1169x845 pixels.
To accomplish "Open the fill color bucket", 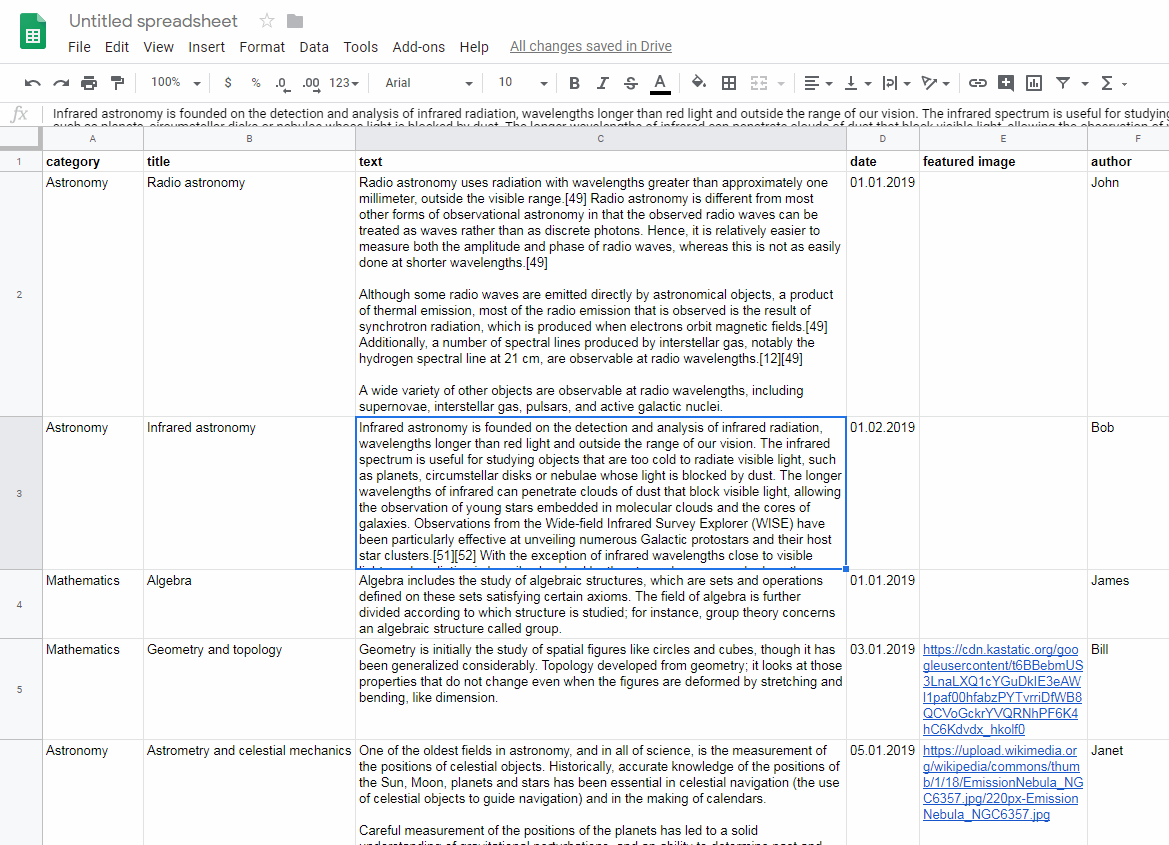I will (699, 83).
